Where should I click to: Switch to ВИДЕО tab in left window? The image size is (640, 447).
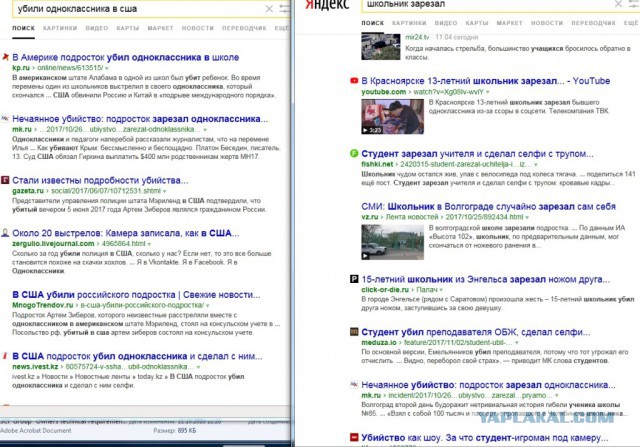97,28
